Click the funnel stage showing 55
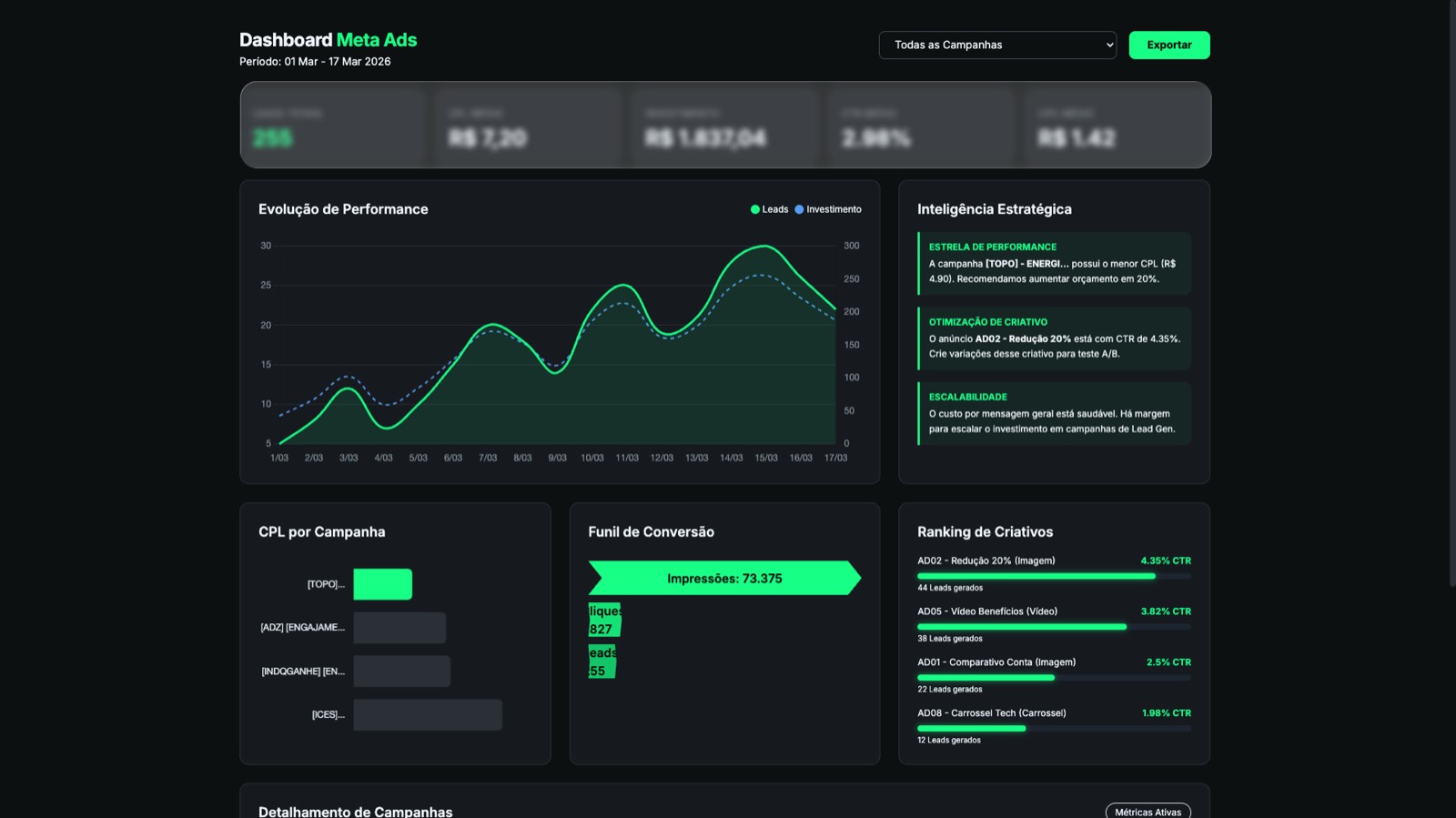Image resolution: width=1456 pixels, height=818 pixels. pyautogui.click(x=602, y=661)
